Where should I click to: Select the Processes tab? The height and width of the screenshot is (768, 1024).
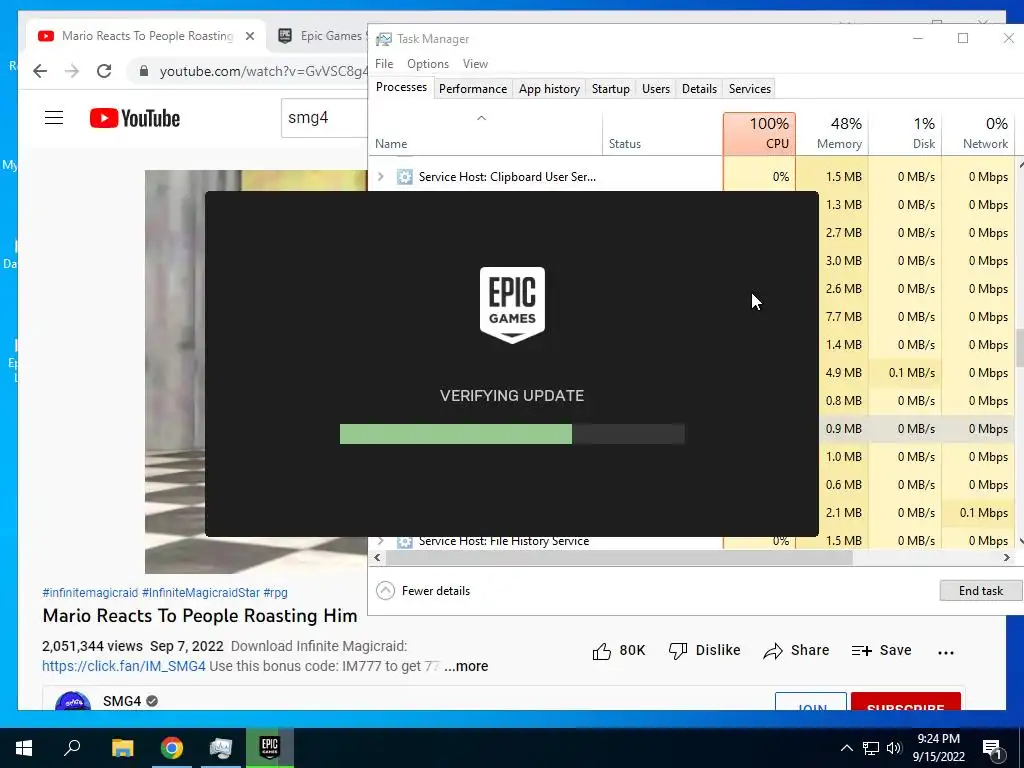pyautogui.click(x=401, y=88)
